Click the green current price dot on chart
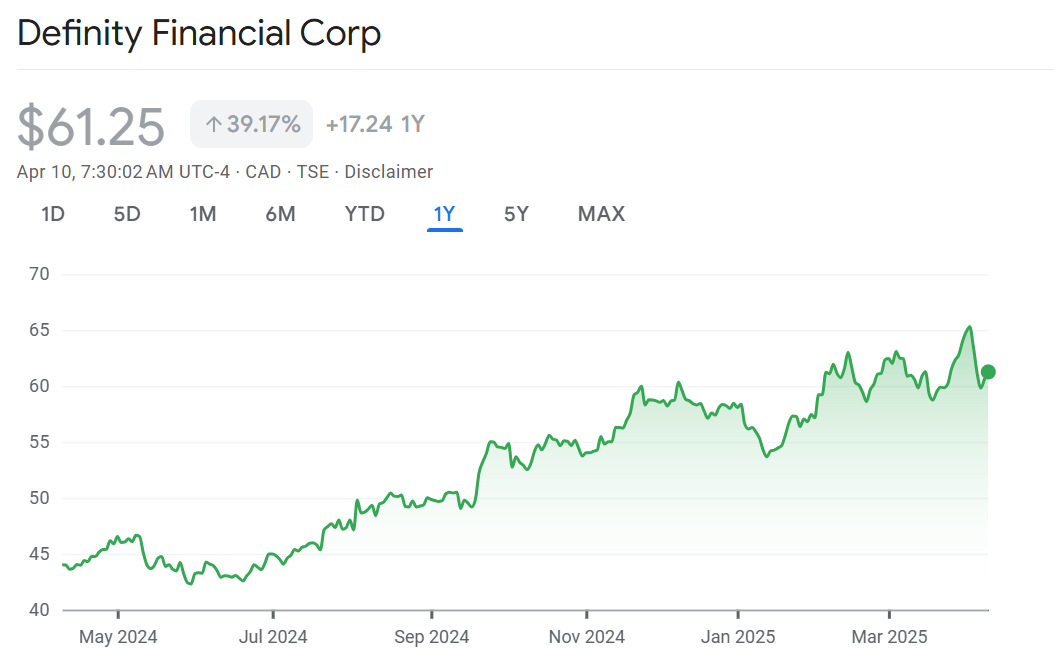 point(988,372)
